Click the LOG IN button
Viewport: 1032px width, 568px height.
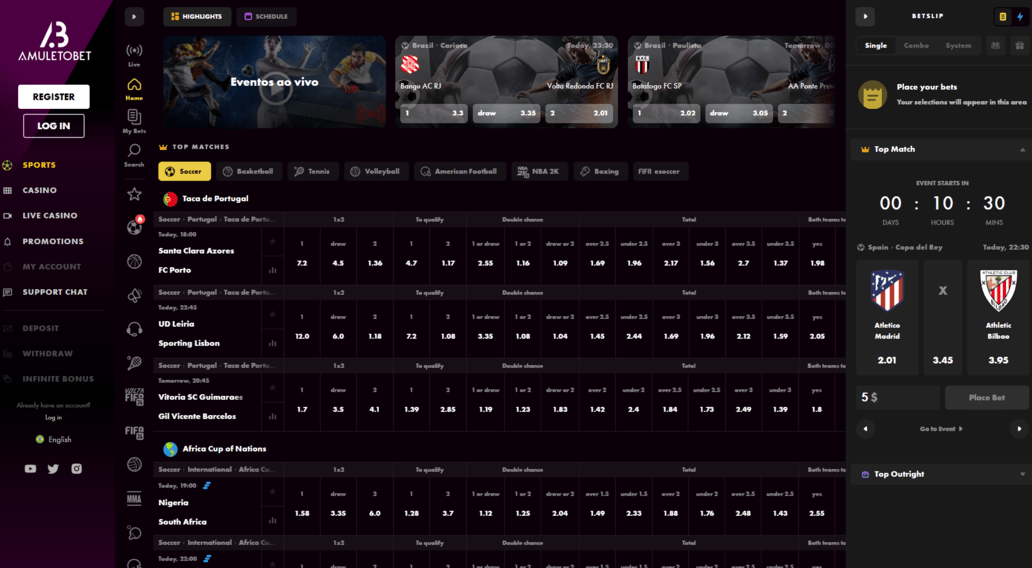(x=54, y=126)
